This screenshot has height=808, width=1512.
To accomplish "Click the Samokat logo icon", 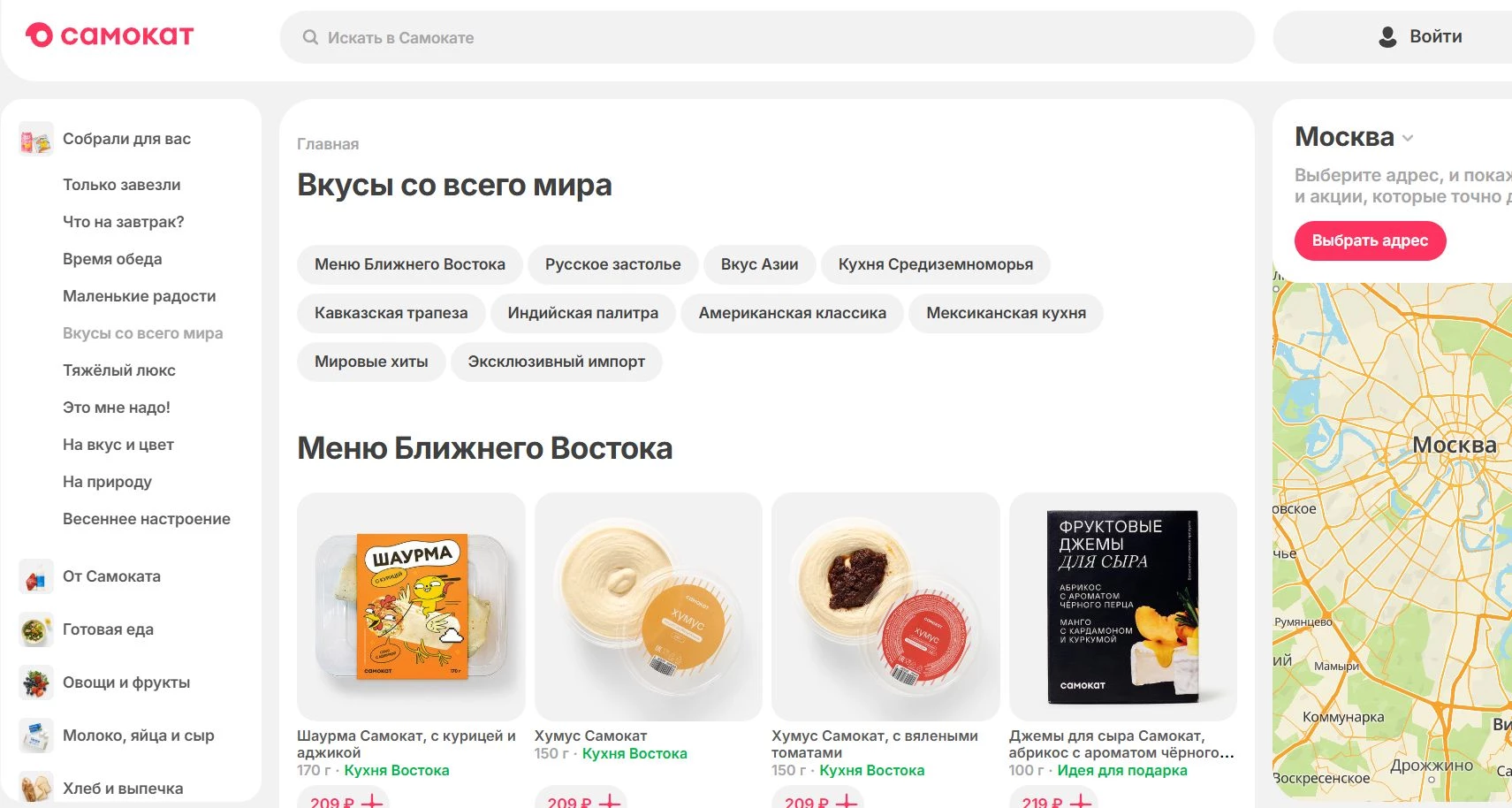I will 39,35.
